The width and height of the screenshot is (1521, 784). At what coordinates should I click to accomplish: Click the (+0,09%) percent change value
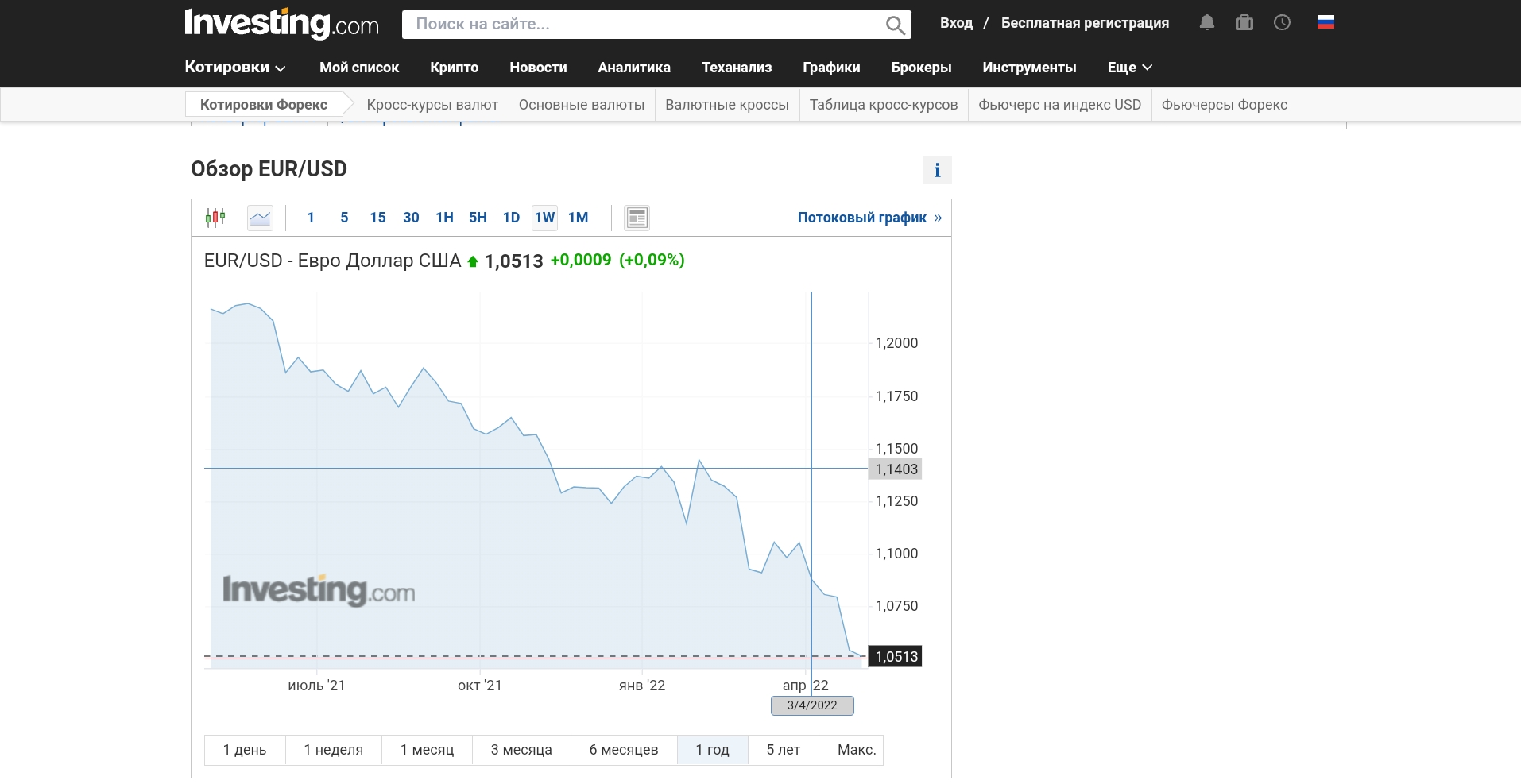point(652,260)
